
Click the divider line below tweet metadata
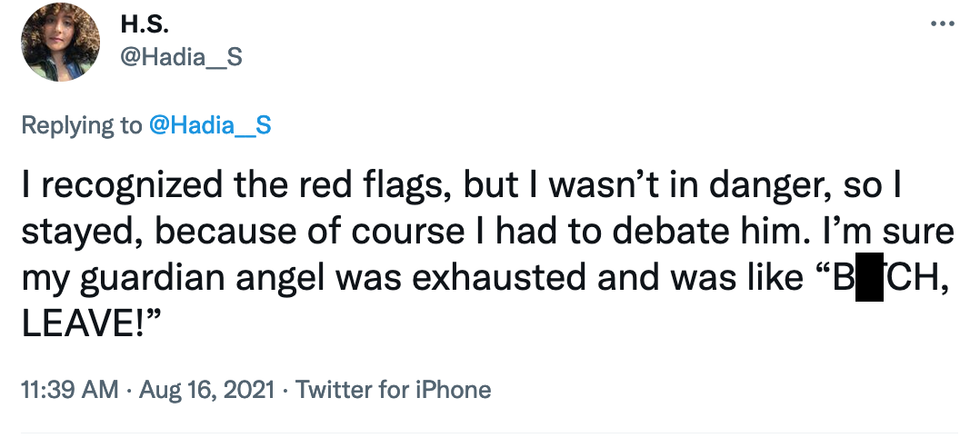[490, 433]
